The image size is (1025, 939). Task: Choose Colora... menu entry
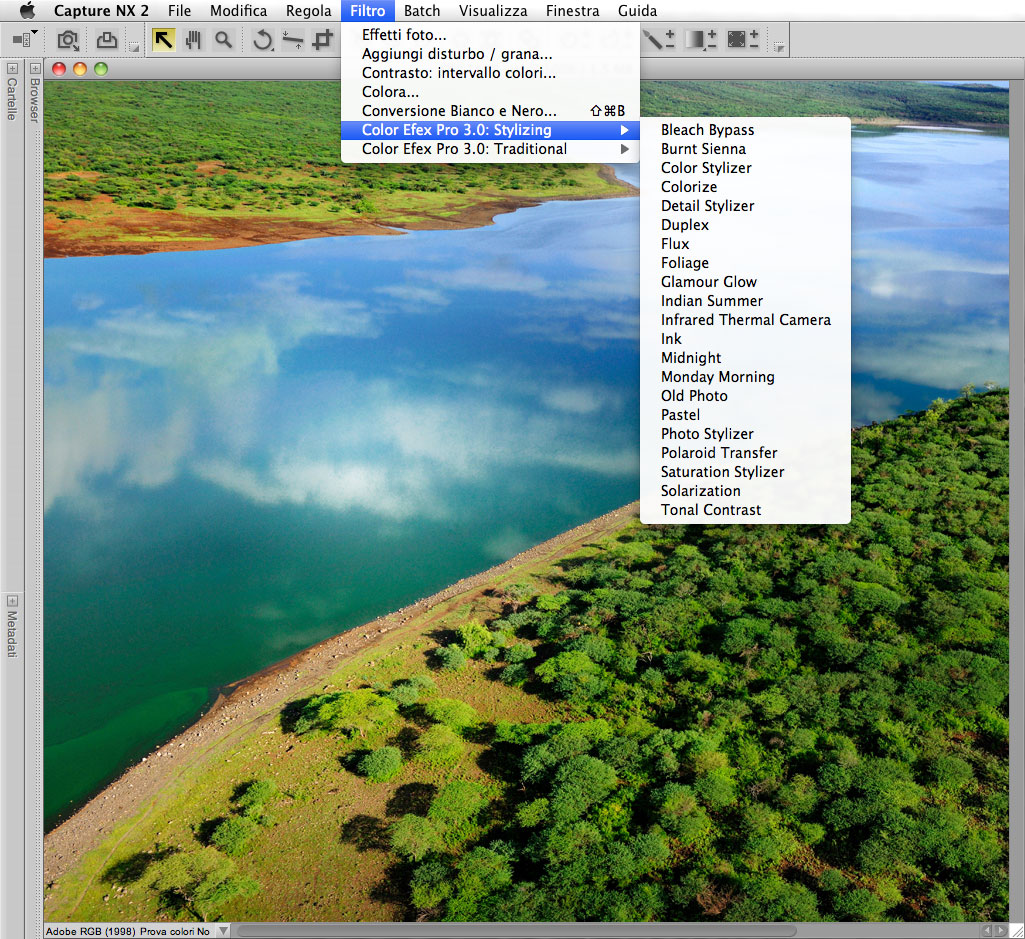490,92
